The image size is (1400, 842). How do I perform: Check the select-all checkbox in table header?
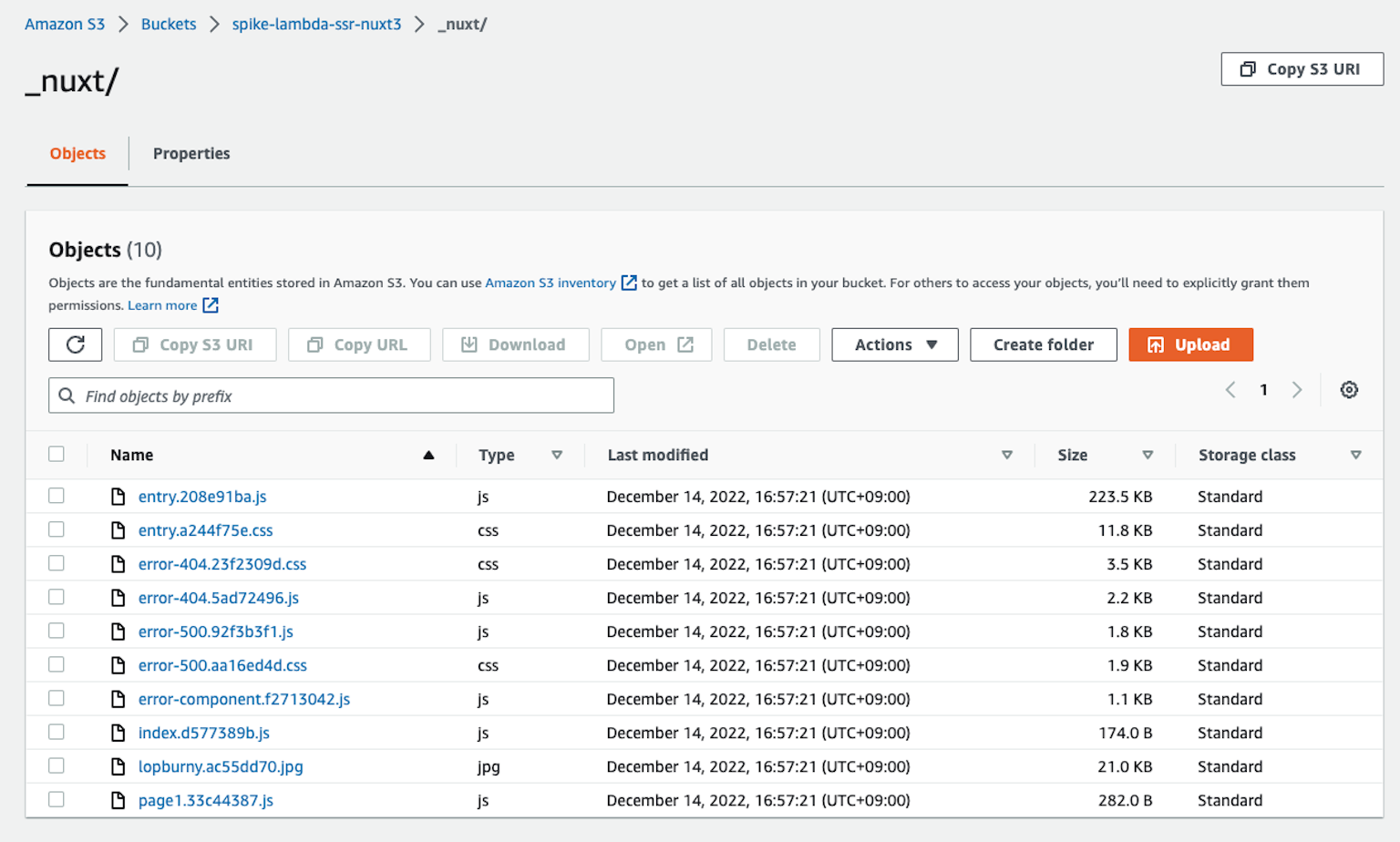56,453
